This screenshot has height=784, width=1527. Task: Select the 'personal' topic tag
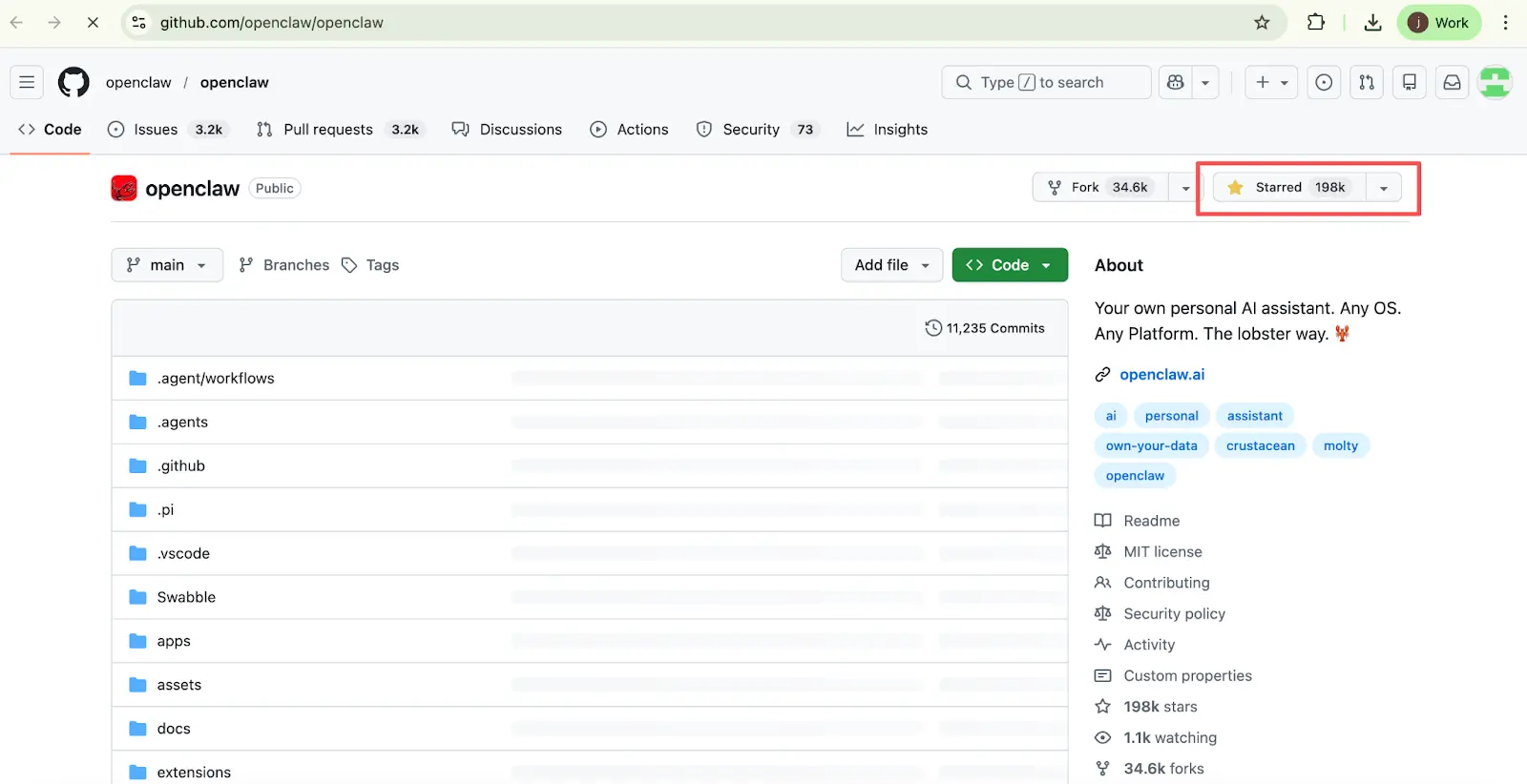coord(1172,416)
